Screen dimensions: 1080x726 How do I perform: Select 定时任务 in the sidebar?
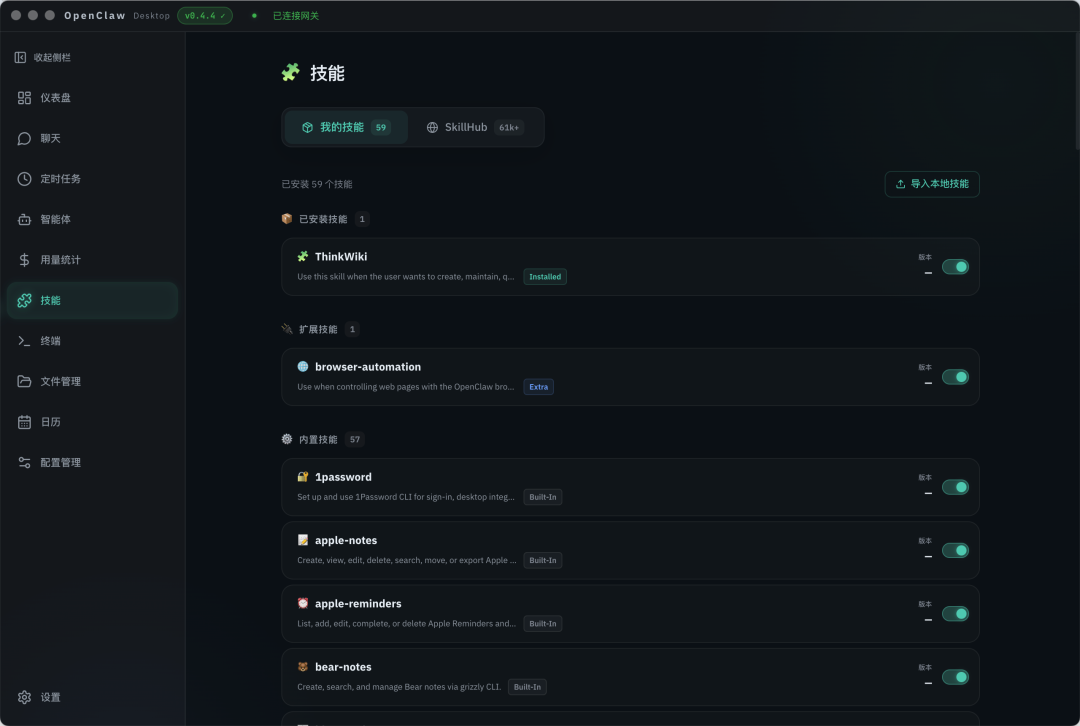[x=92, y=179]
